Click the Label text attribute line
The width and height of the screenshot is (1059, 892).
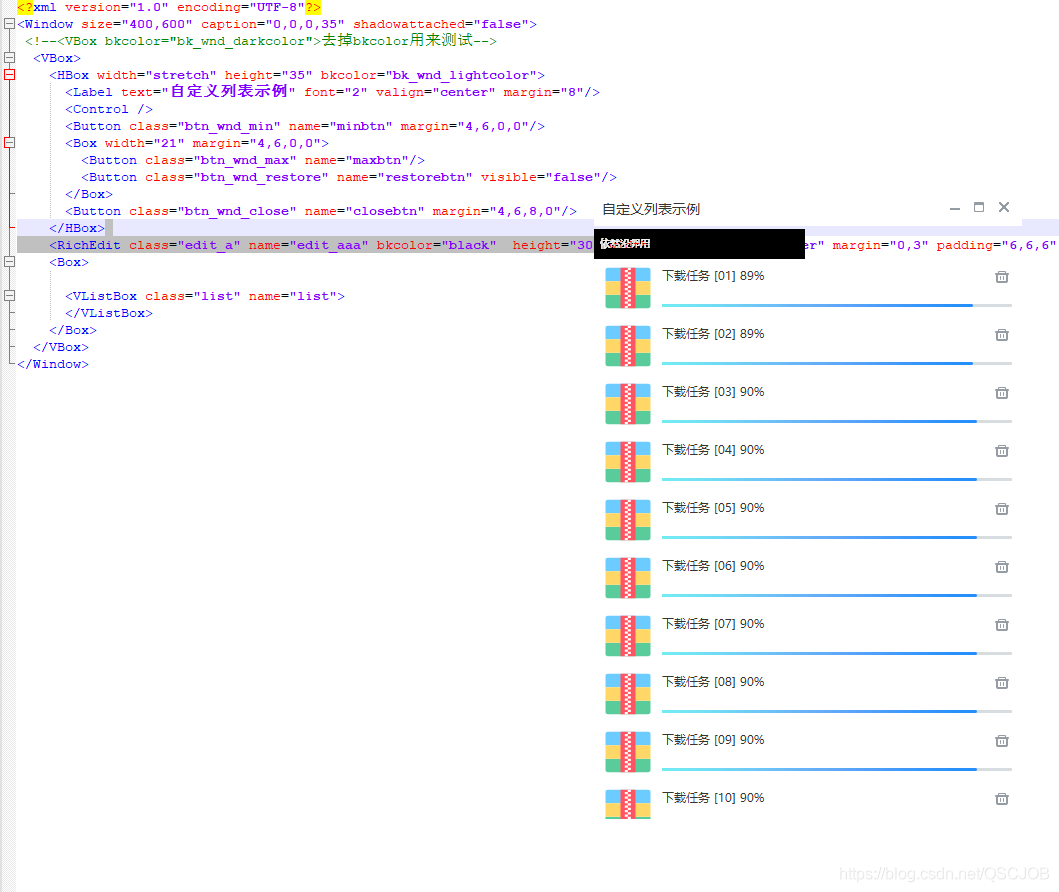(x=332, y=92)
